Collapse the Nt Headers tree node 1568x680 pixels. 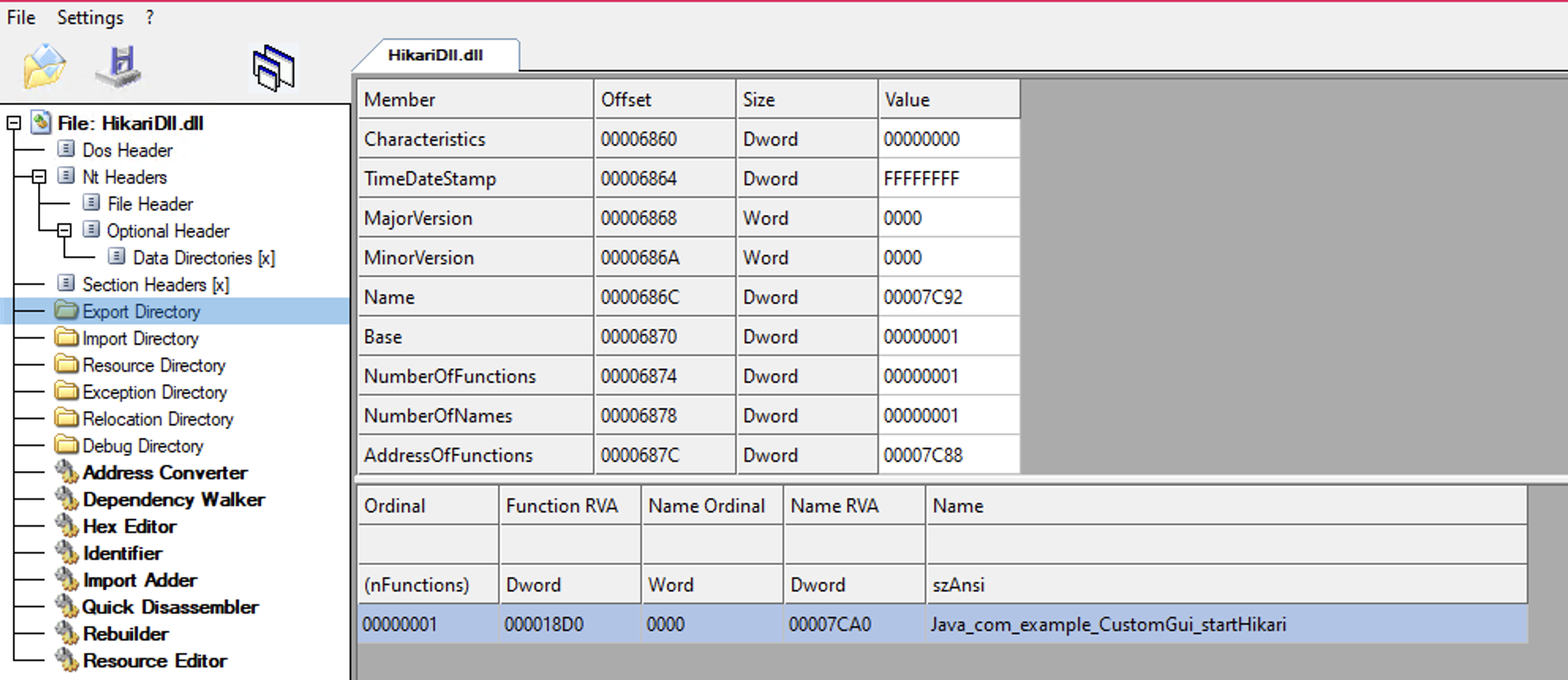[x=39, y=177]
